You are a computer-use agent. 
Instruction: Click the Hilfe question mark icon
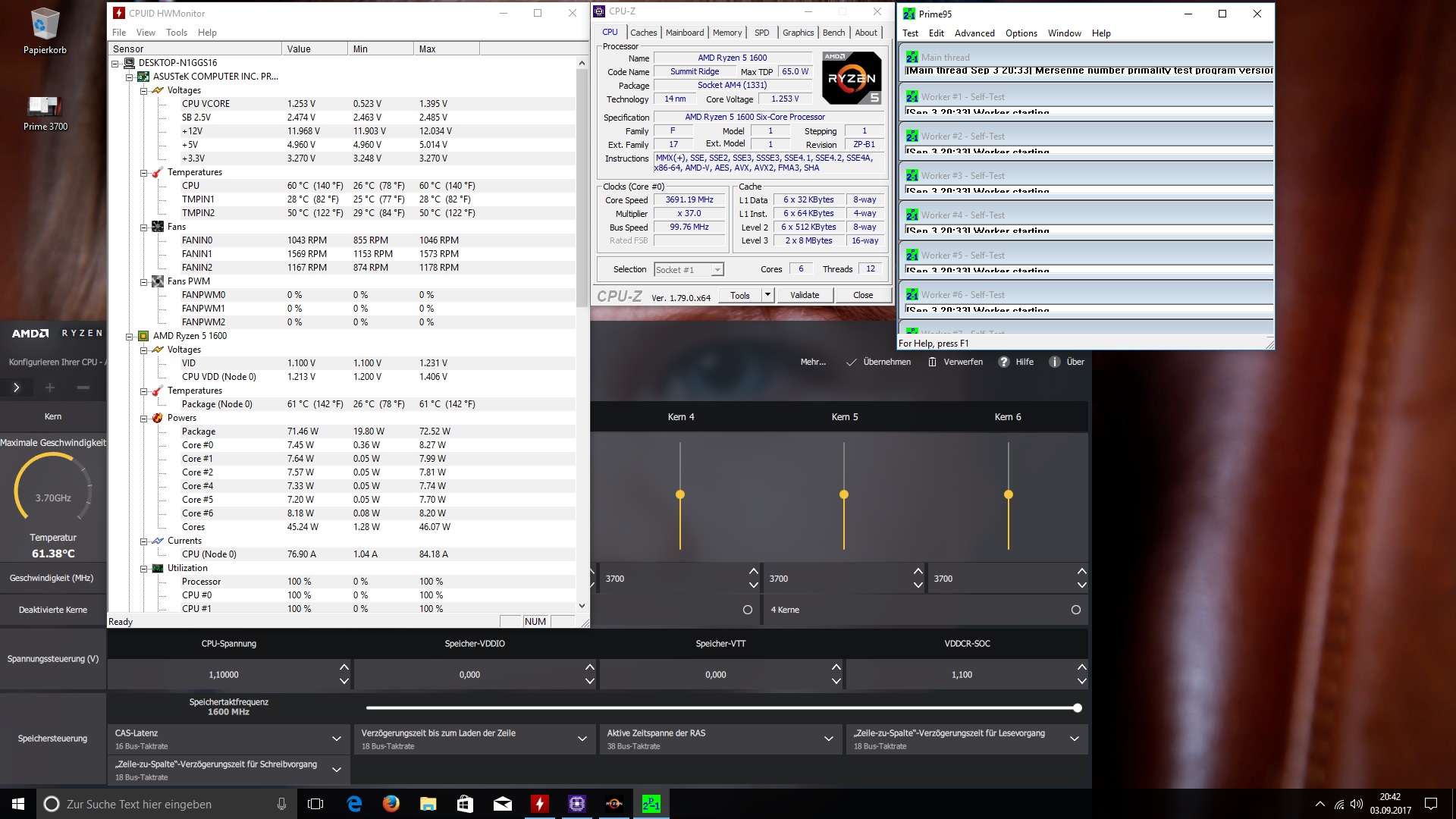1004,362
